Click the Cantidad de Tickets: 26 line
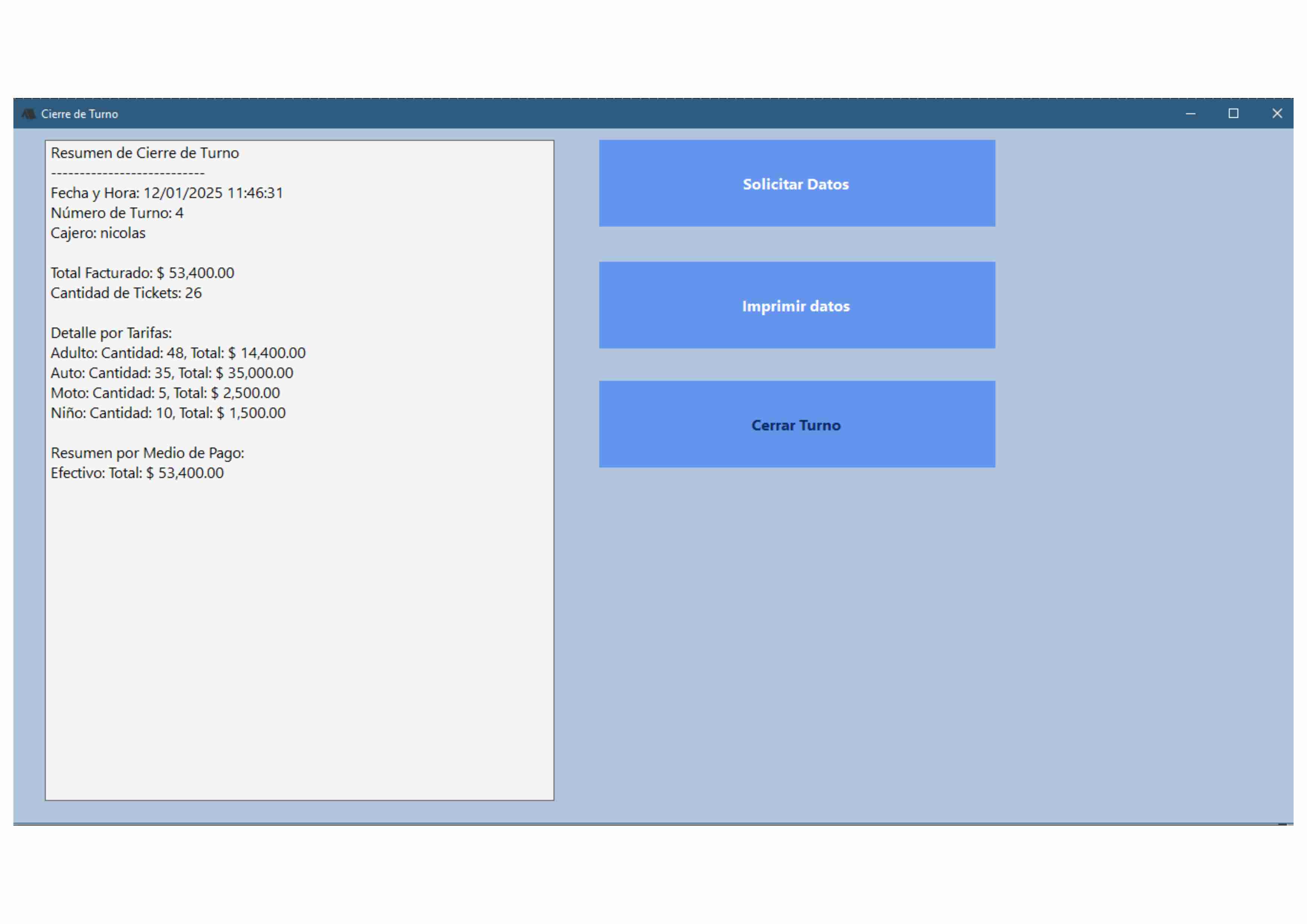The image size is (1307, 924). [x=126, y=292]
